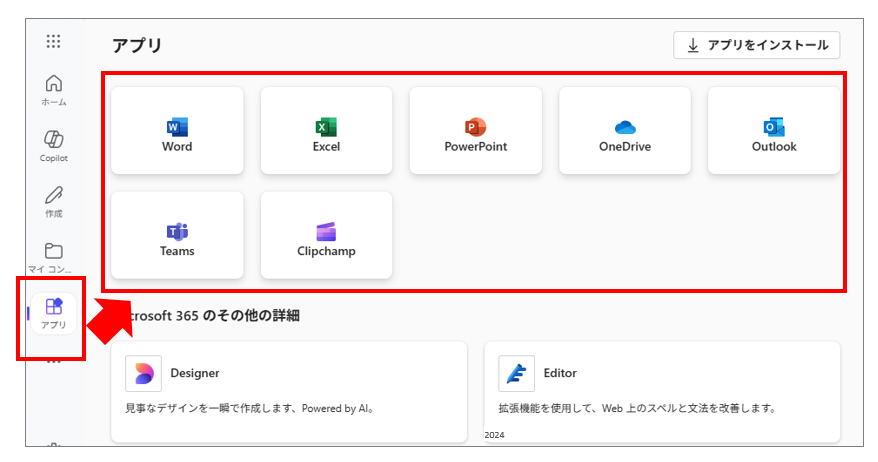Viewport: 878px width, 462px height.
Task: Open the PowerPoint app tile
Action: (476, 130)
